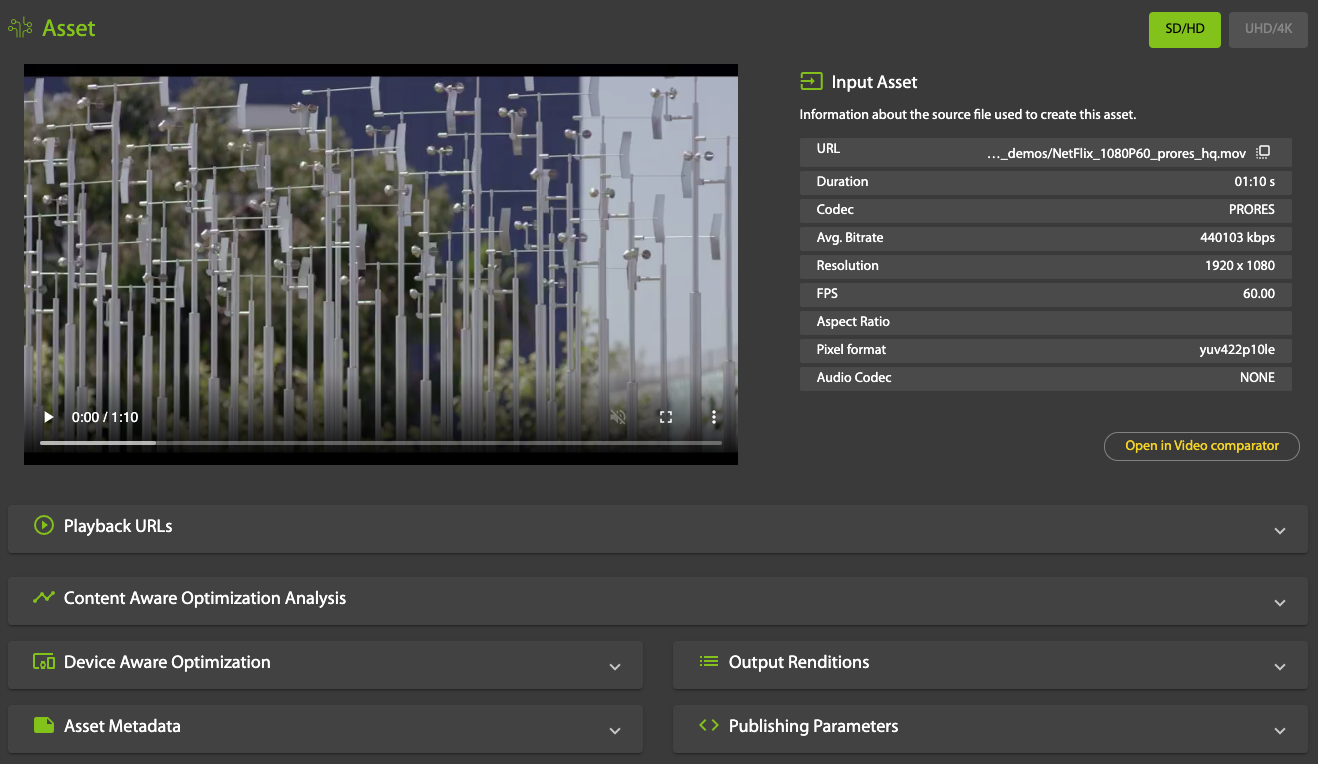Click the Output Renditions list icon

coord(709,662)
